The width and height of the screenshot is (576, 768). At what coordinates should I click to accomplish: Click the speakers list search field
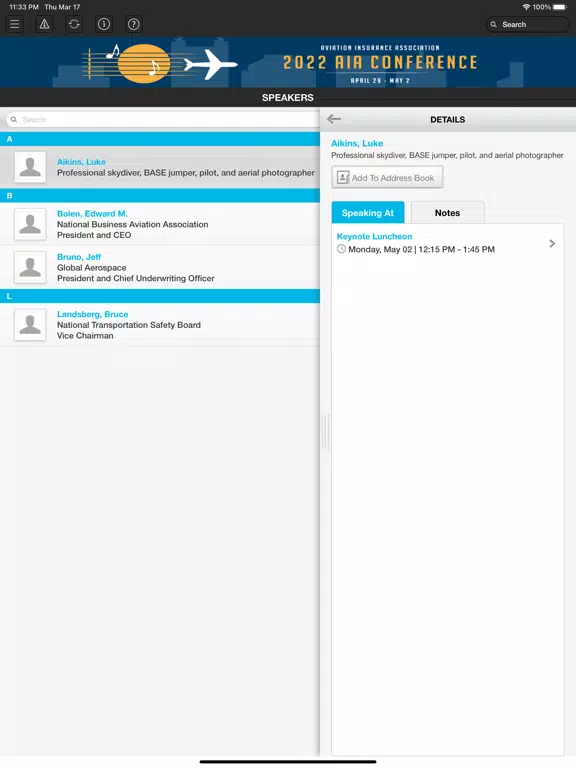[x=163, y=120]
